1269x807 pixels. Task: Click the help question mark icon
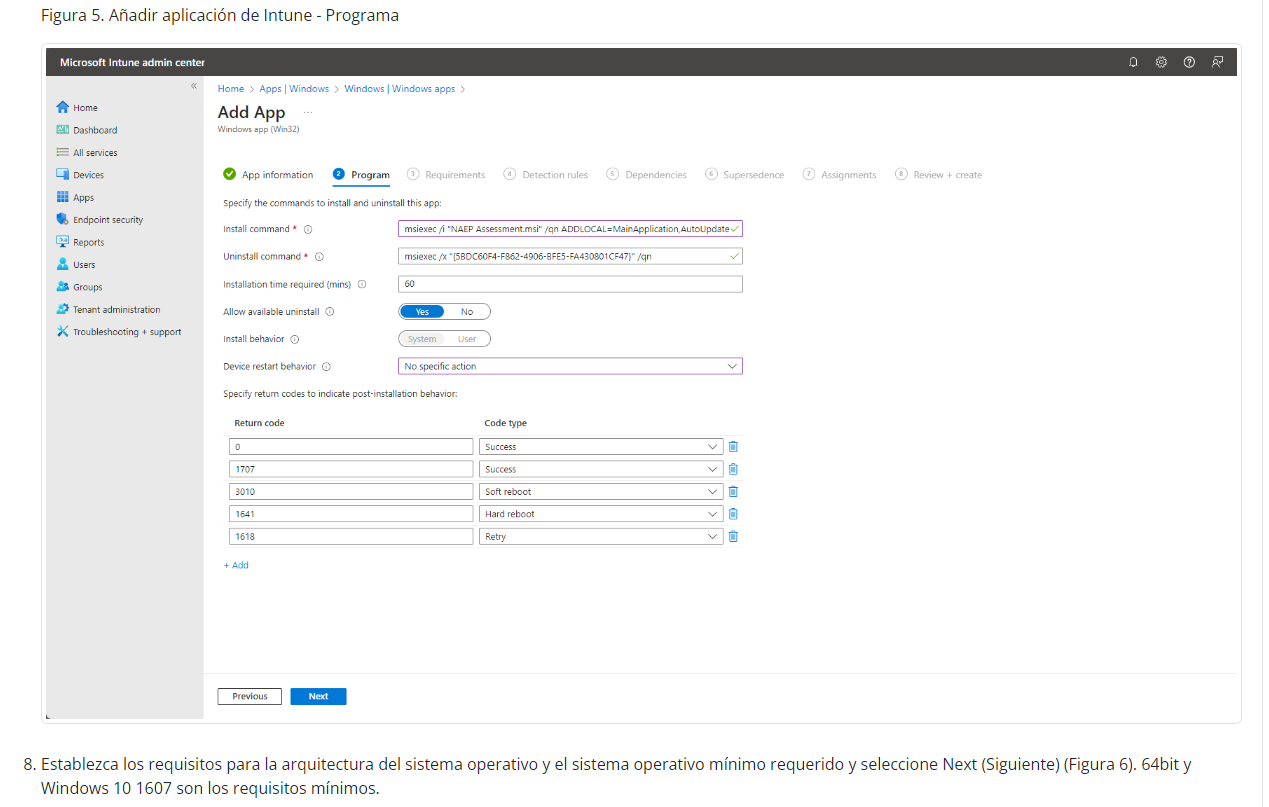pyautogui.click(x=1189, y=62)
